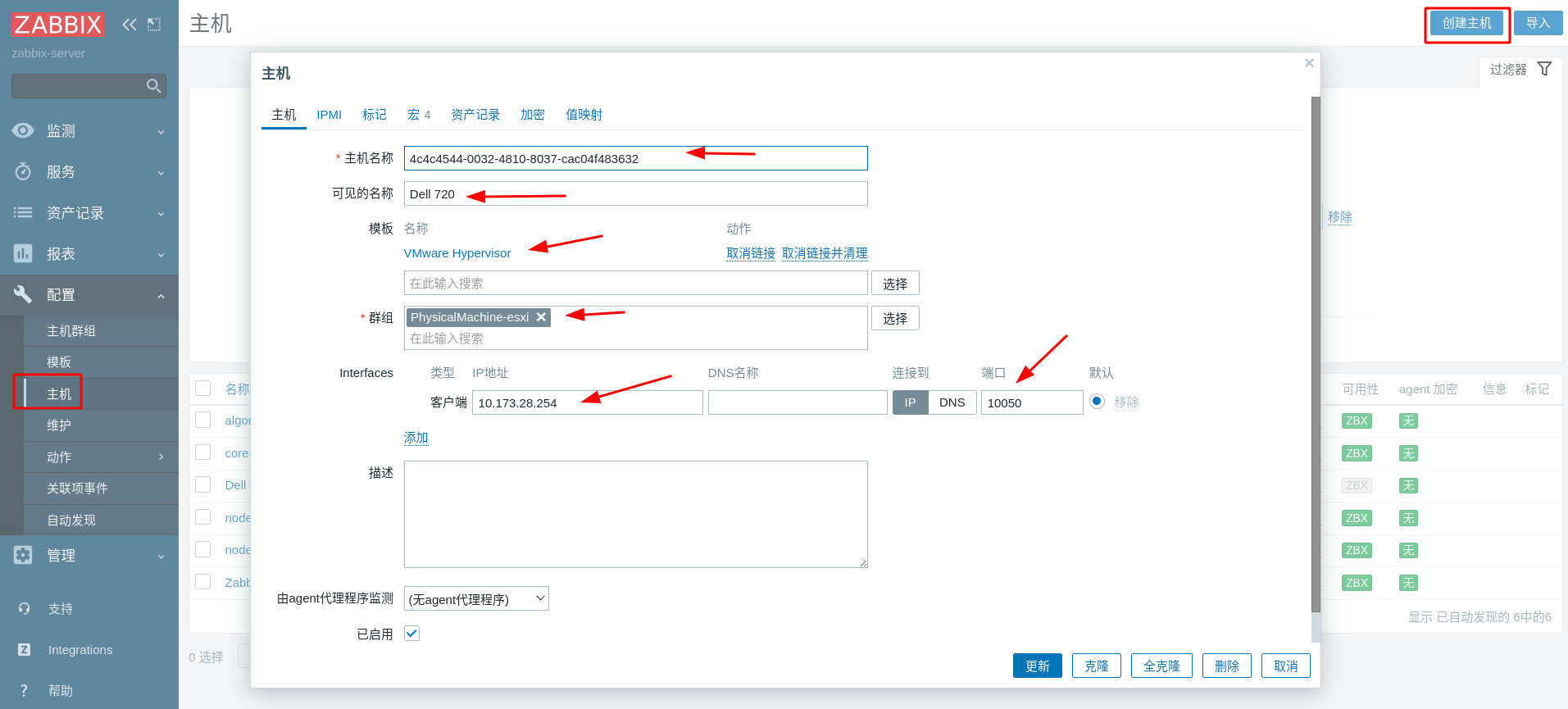Viewport: 1568px width, 709px height.
Task: Click the 全克隆 button
Action: point(1161,666)
